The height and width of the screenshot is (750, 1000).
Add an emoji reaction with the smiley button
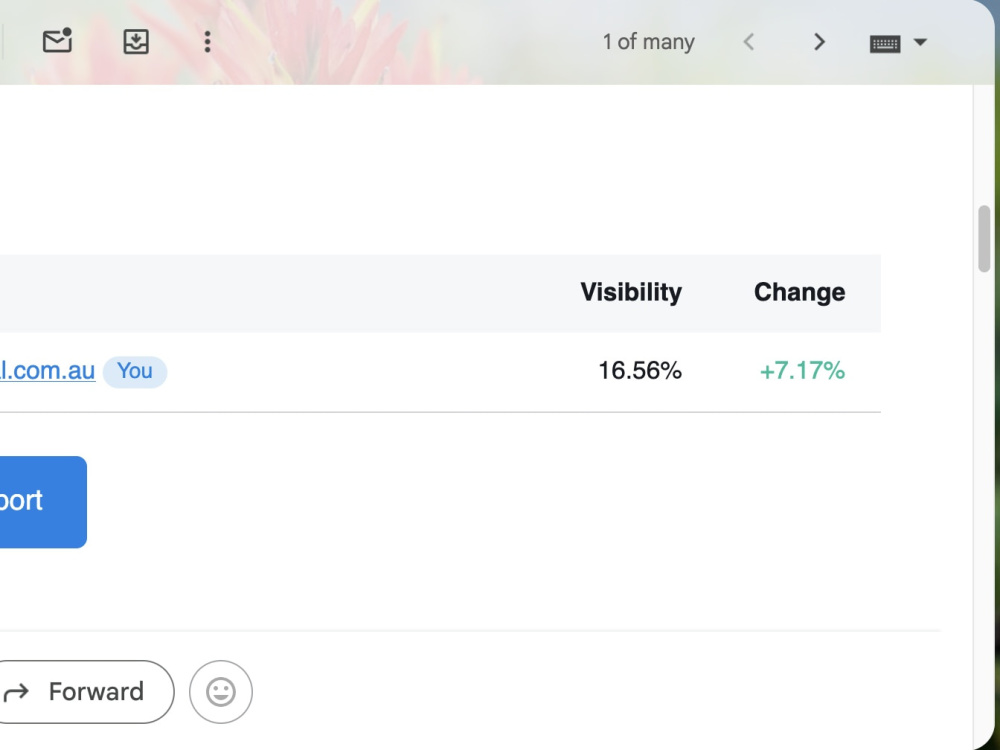[x=221, y=692]
